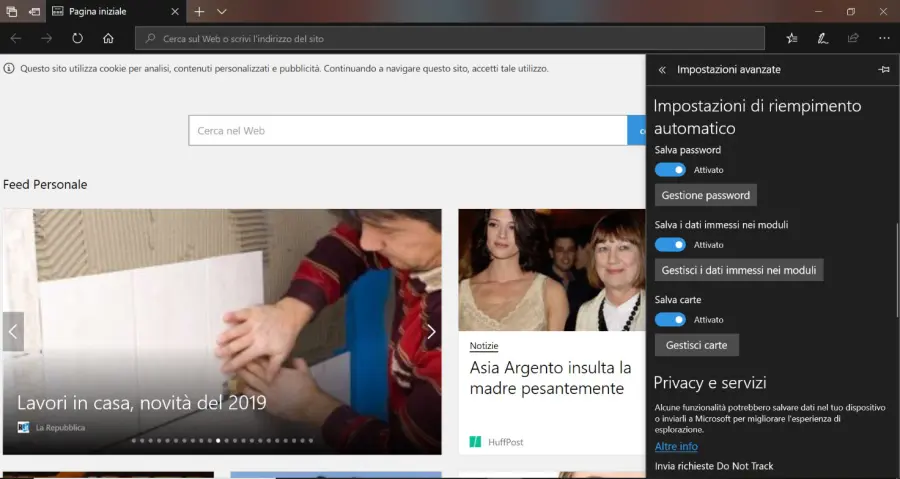The height and width of the screenshot is (479, 900).
Task: Click Invia richieste Do Not Track label
Action: click(714, 466)
